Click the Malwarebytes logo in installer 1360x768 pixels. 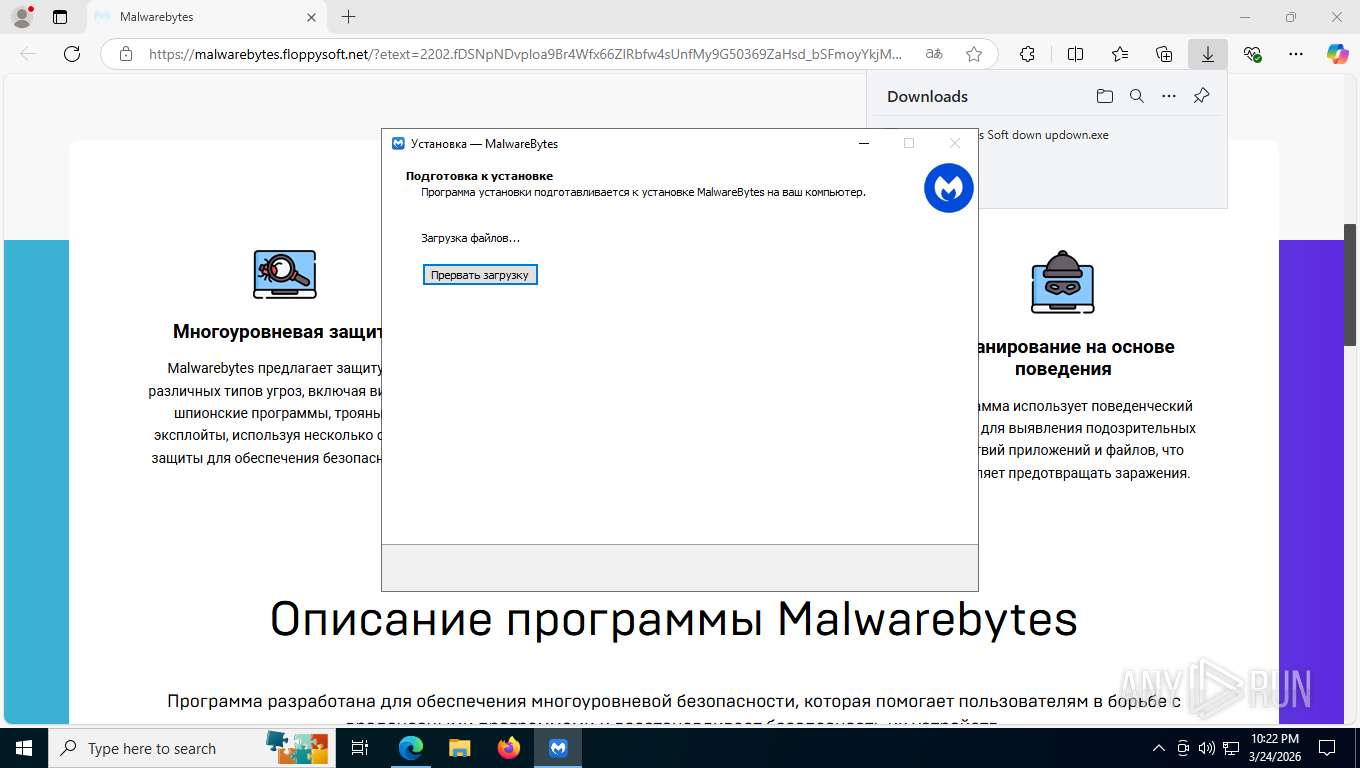(x=949, y=188)
